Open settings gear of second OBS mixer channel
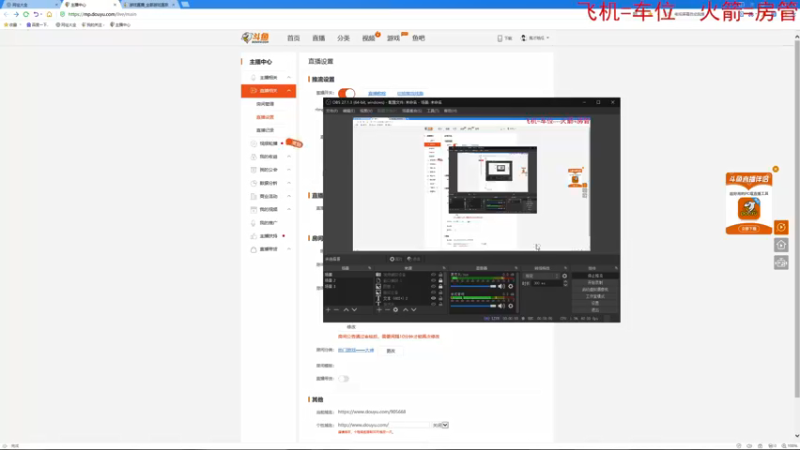Image resolution: width=800 pixels, height=450 pixels. pyautogui.click(x=511, y=306)
